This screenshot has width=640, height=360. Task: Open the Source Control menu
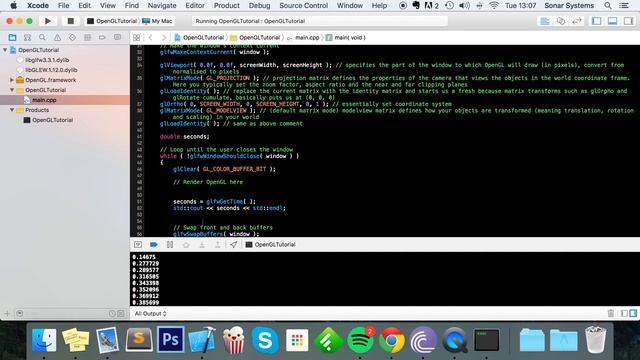coord(303,6)
